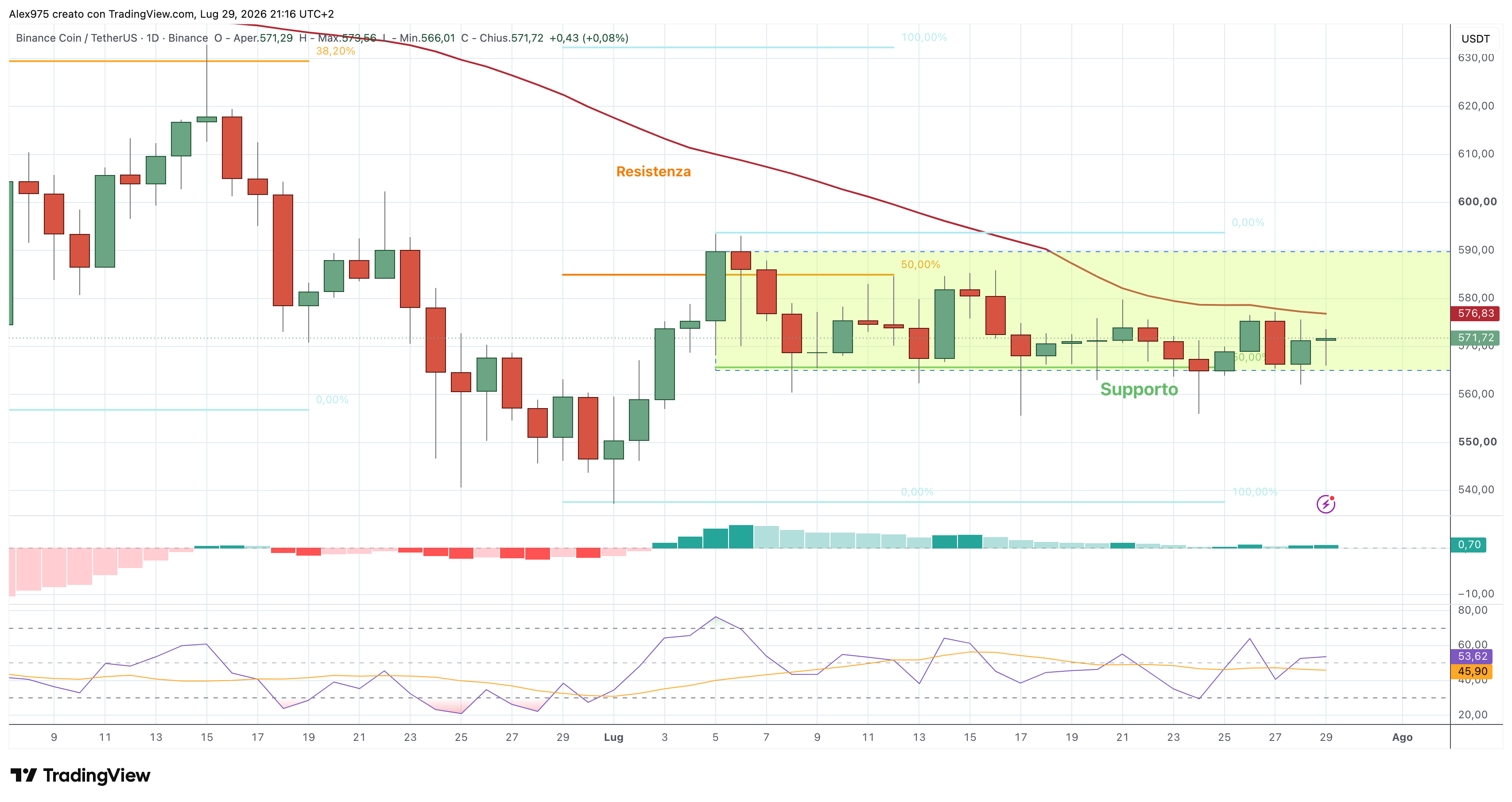Click the Binance Coin / TetherUS symbol title
Viewport: 1512px width, 802px height.
(x=78, y=38)
